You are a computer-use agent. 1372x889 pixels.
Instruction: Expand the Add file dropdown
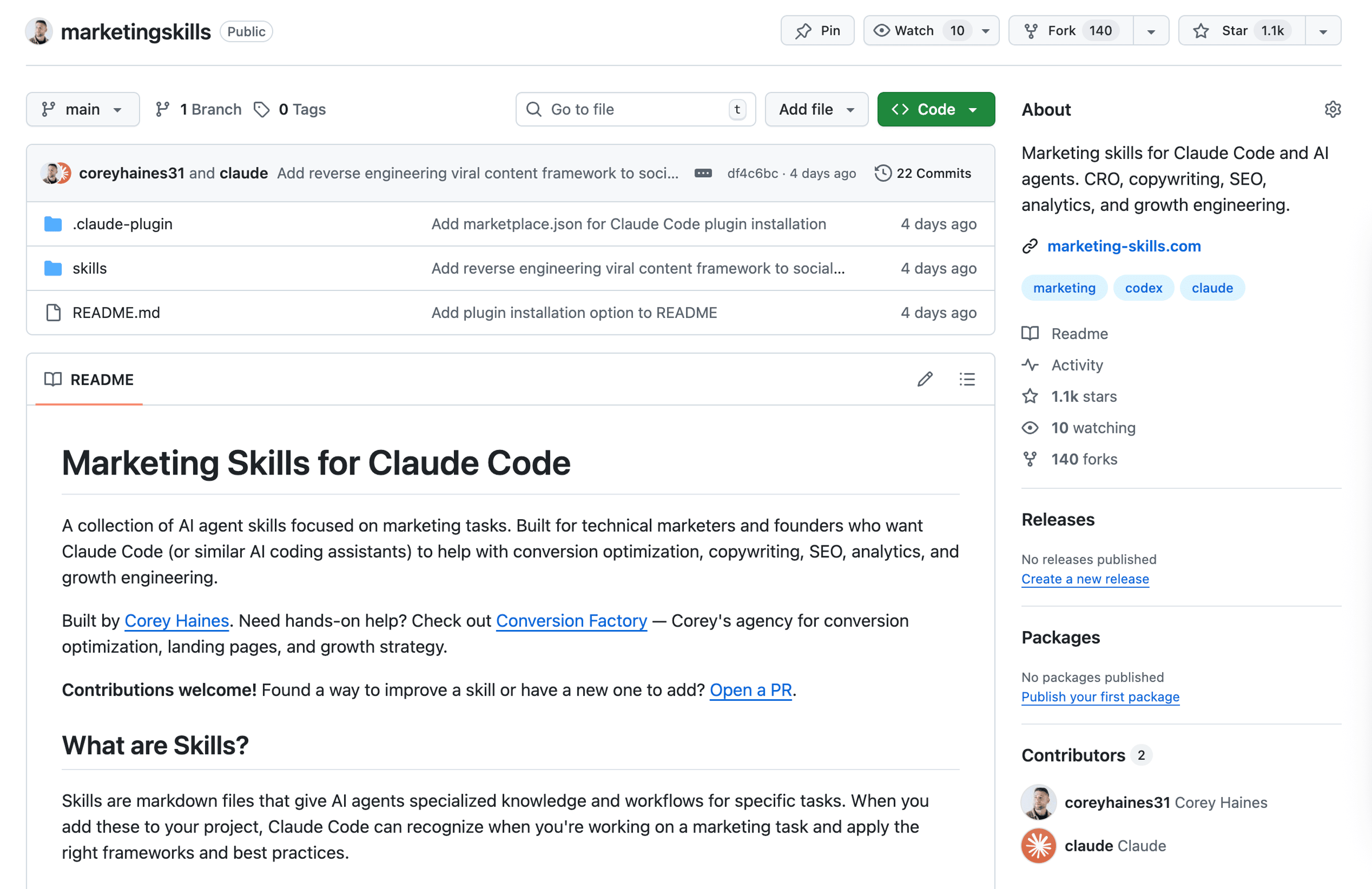[x=816, y=110]
